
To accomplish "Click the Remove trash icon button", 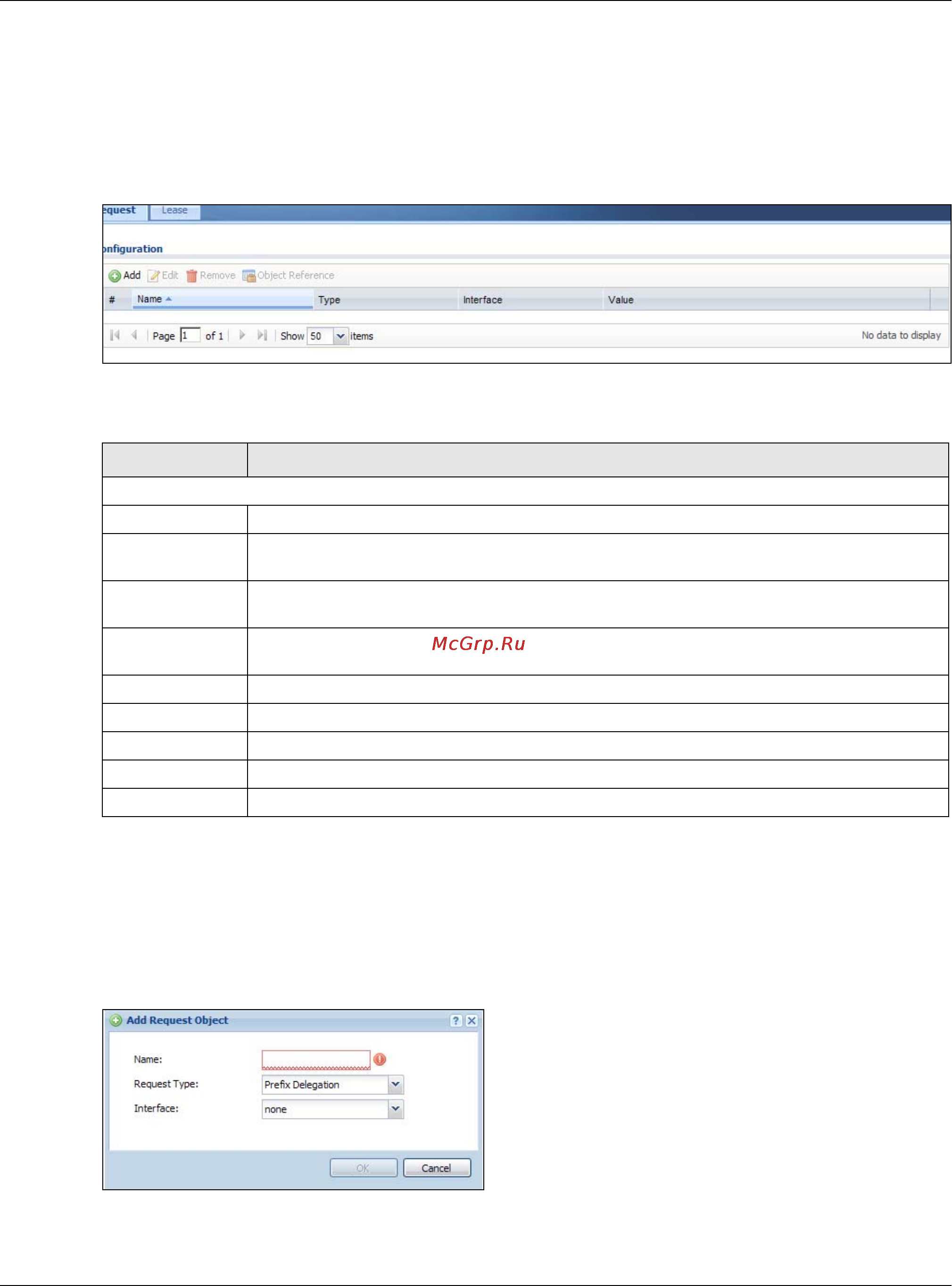I will point(211,276).
